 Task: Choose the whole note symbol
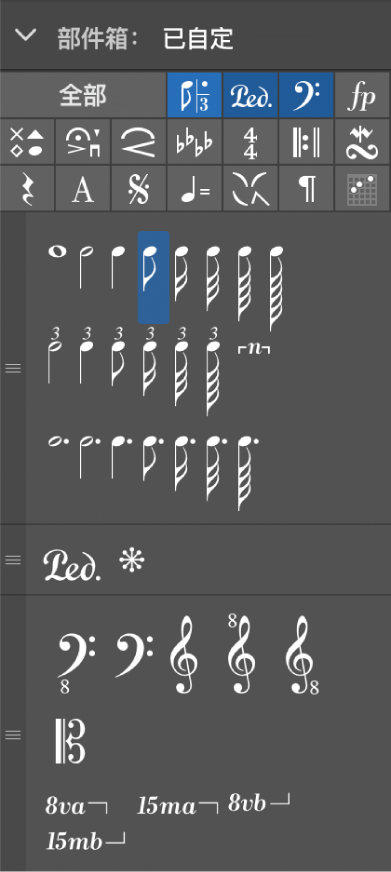57,251
